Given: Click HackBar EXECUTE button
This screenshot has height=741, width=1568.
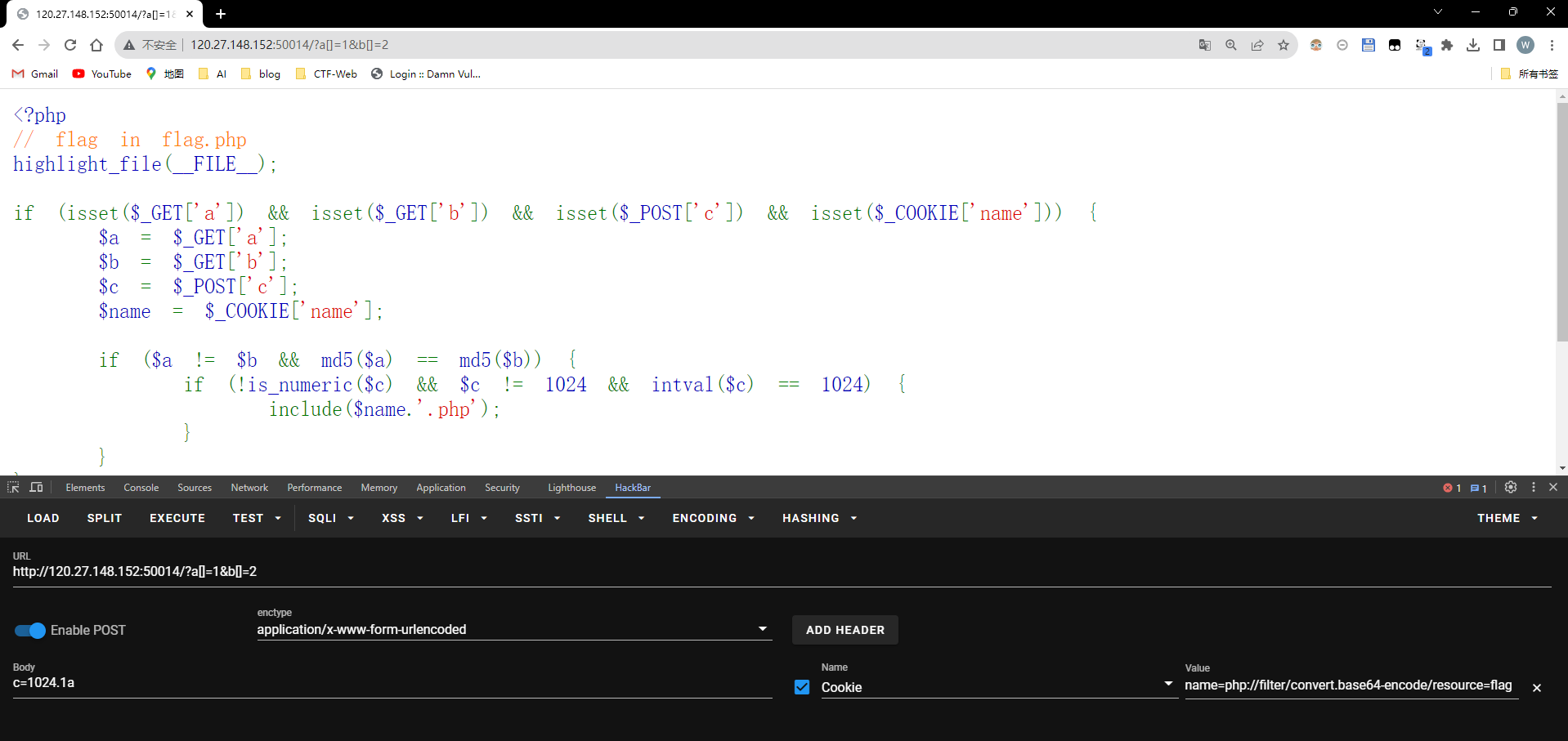Looking at the screenshot, I should [x=177, y=518].
